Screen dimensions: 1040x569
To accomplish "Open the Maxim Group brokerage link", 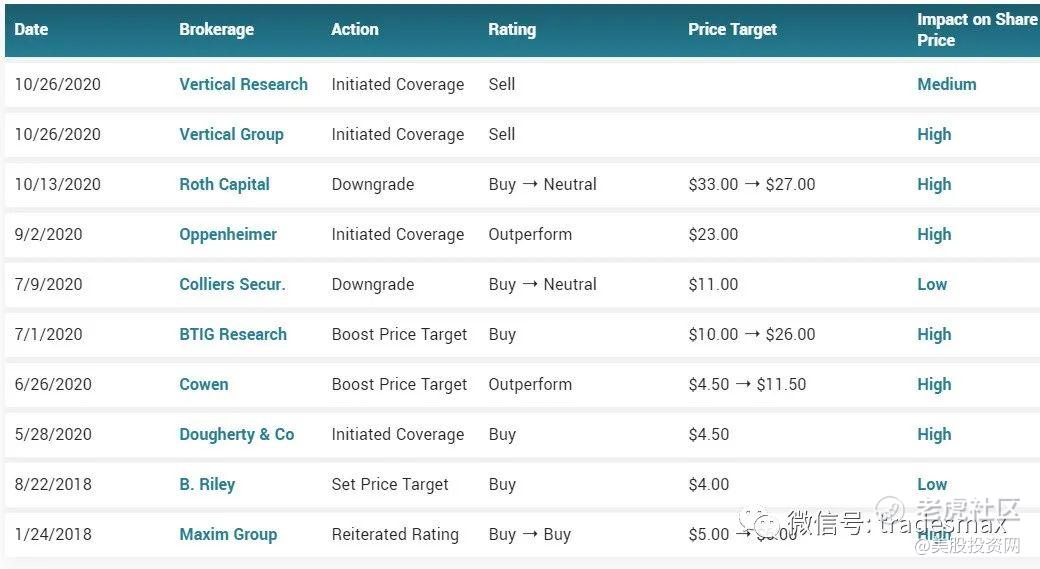I will tap(228, 535).
